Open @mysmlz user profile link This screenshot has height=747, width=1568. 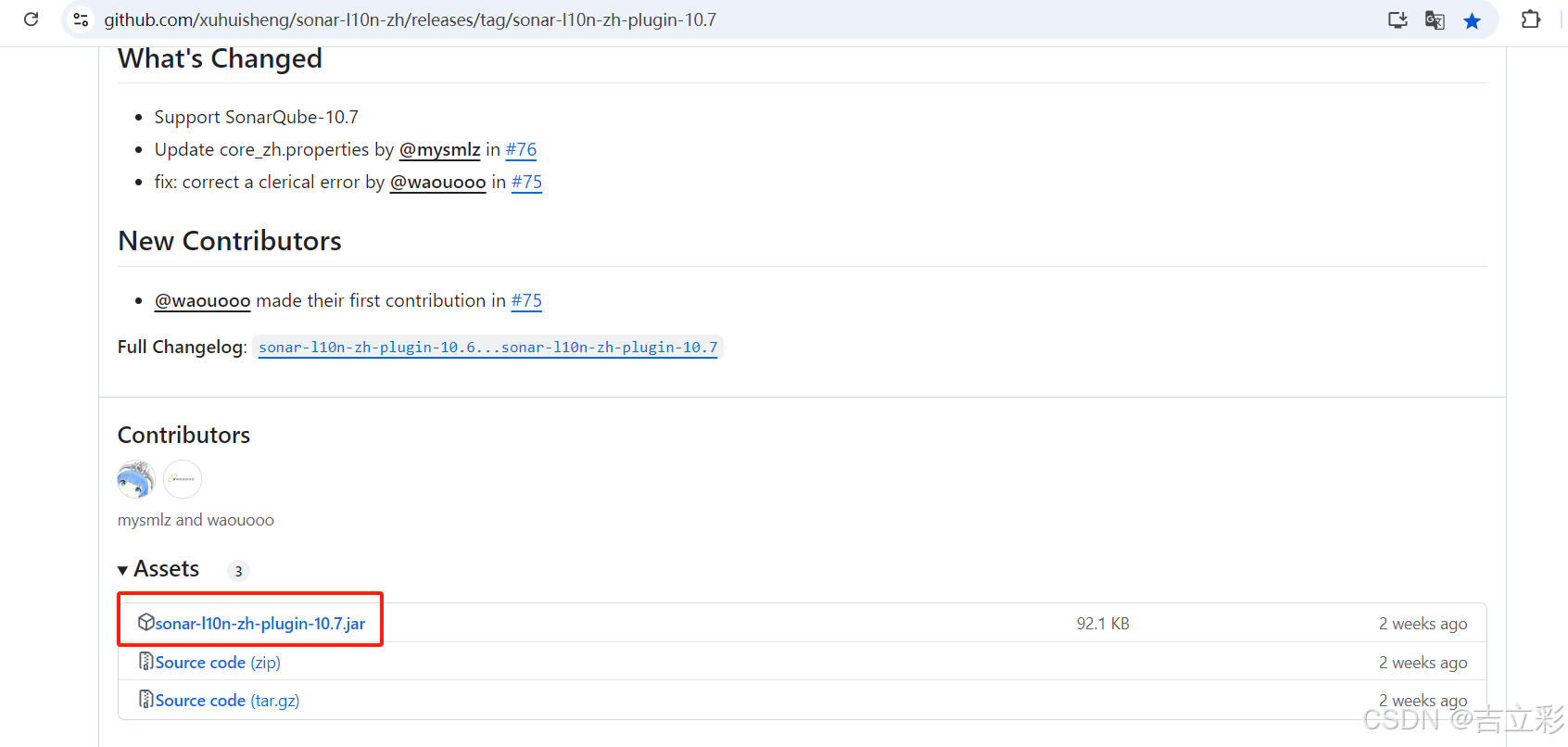coord(439,149)
